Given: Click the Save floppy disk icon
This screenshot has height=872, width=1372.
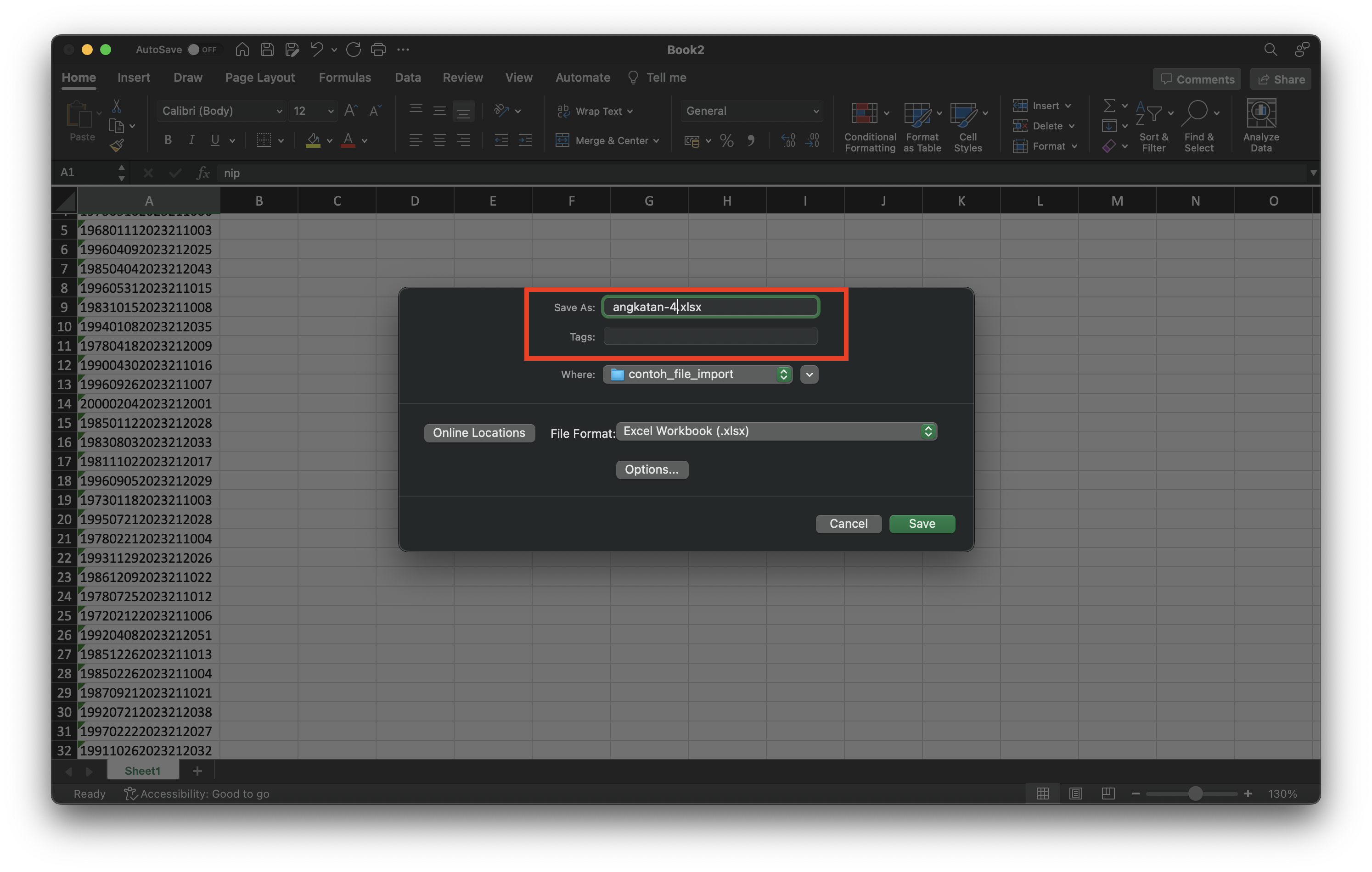Looking at the screenshot, I should [267, 50].
